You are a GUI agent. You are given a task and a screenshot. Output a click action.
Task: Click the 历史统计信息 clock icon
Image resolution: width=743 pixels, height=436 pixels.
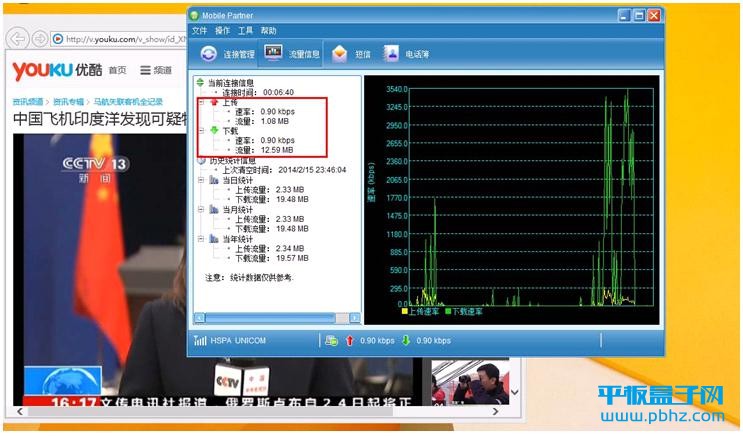tap(201, 161)
